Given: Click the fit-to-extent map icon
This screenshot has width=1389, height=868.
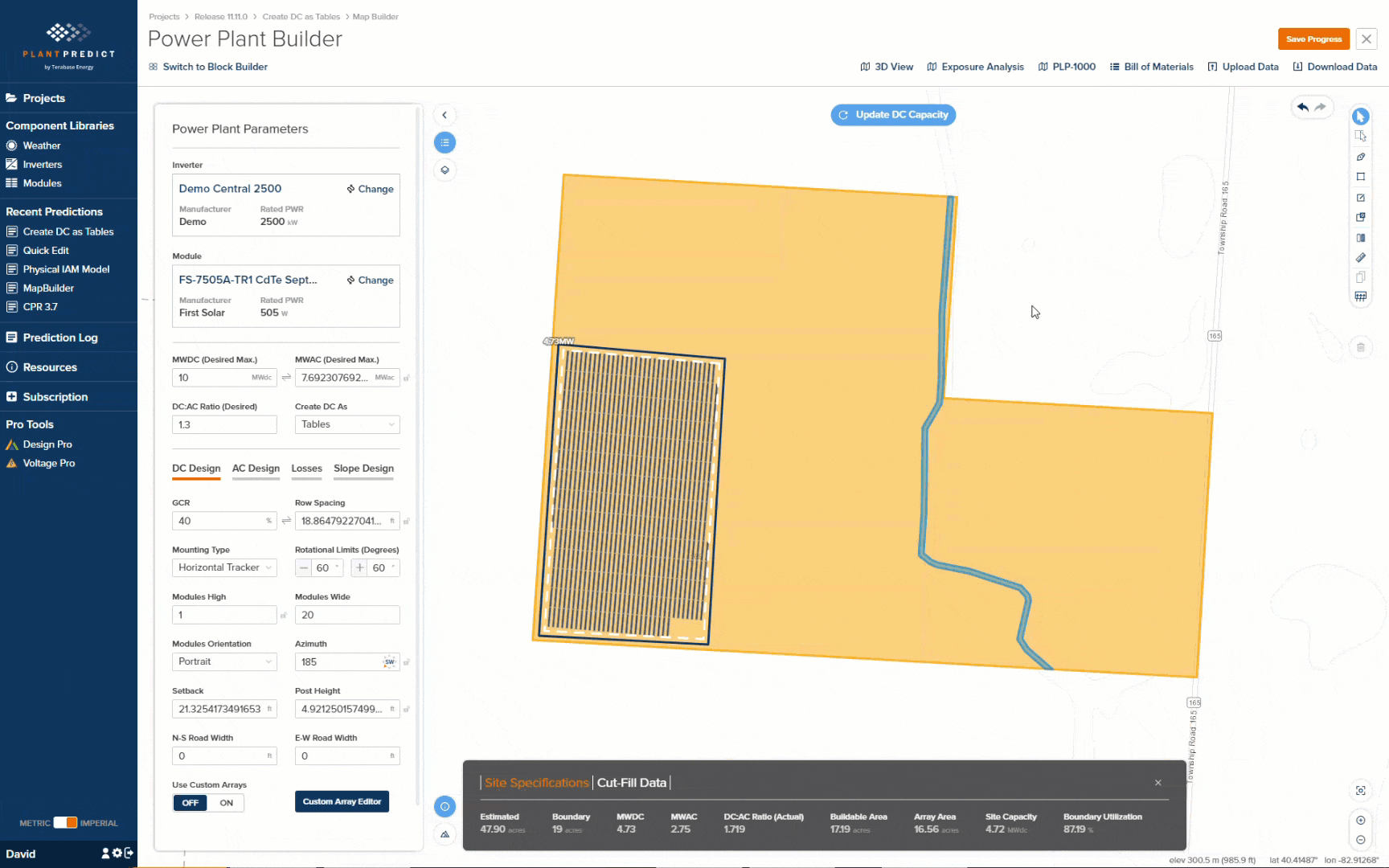Looking at the screenshot, I should [x=1360, y=791].
